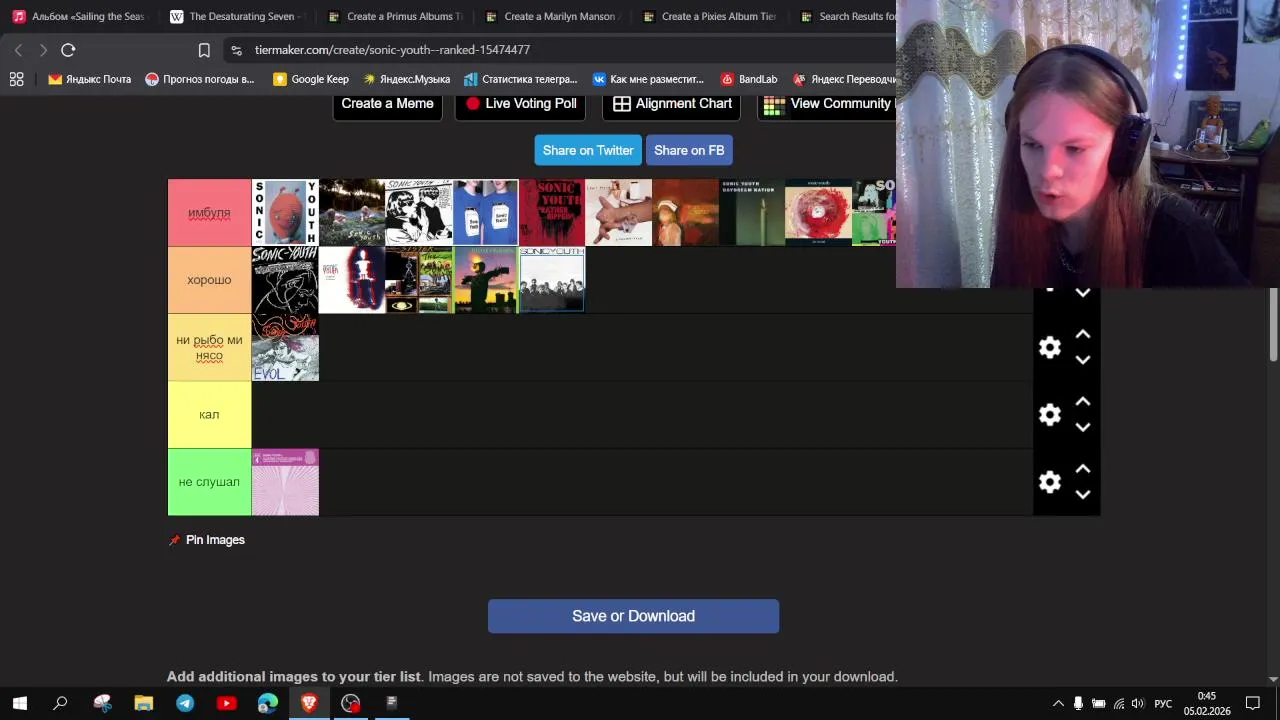
Task: Click Save or Download button
Action: click(633, 616)
